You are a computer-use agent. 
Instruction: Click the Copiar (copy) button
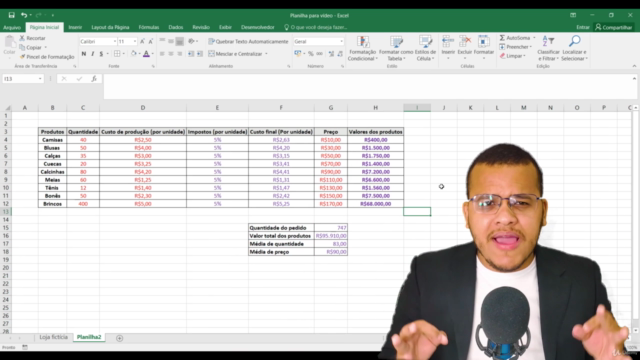pyautogui.click(x=31, y=47)
